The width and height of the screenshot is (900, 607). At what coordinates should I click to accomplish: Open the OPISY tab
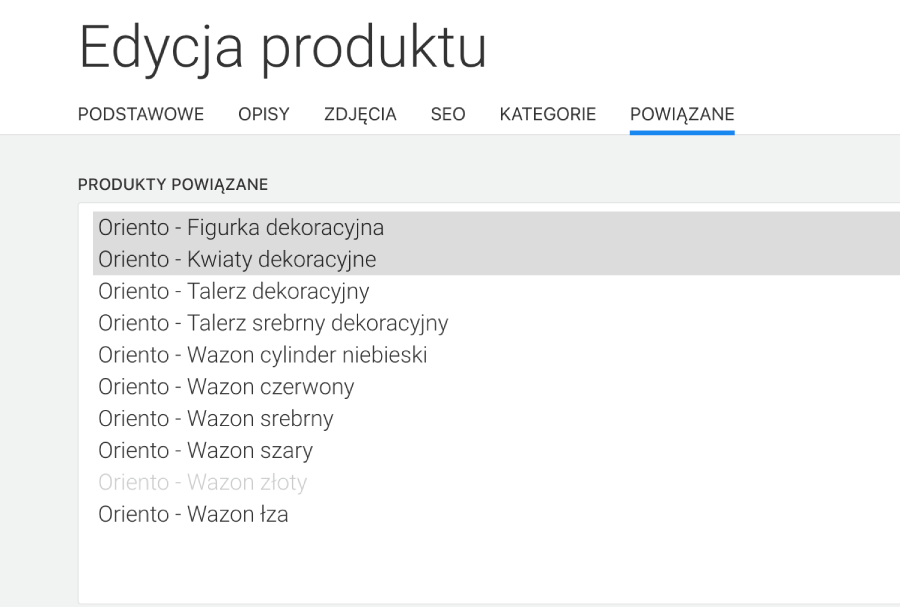263,114
